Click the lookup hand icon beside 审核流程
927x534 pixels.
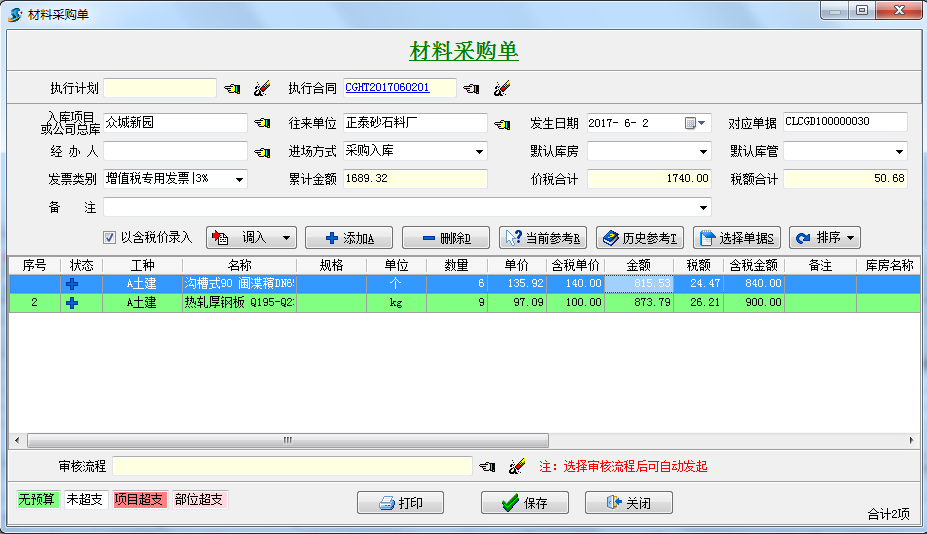click(x=487, y=467)
